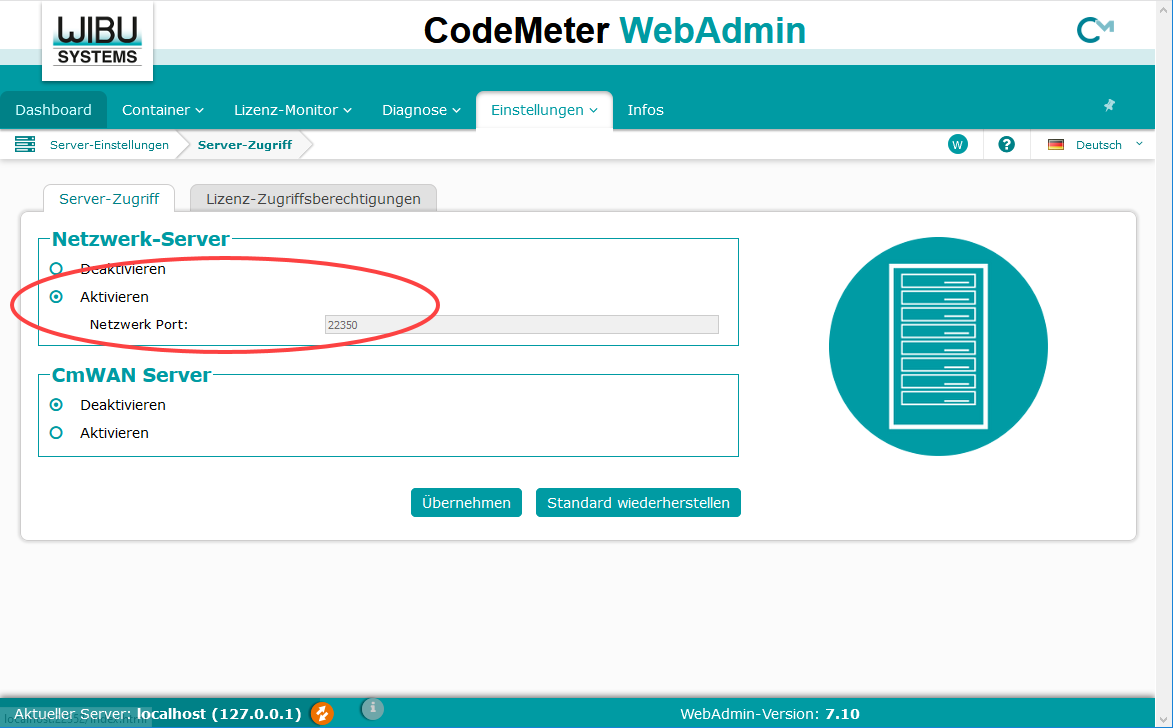
Task: Open help via question mark icon
Action: (1007, 145)
